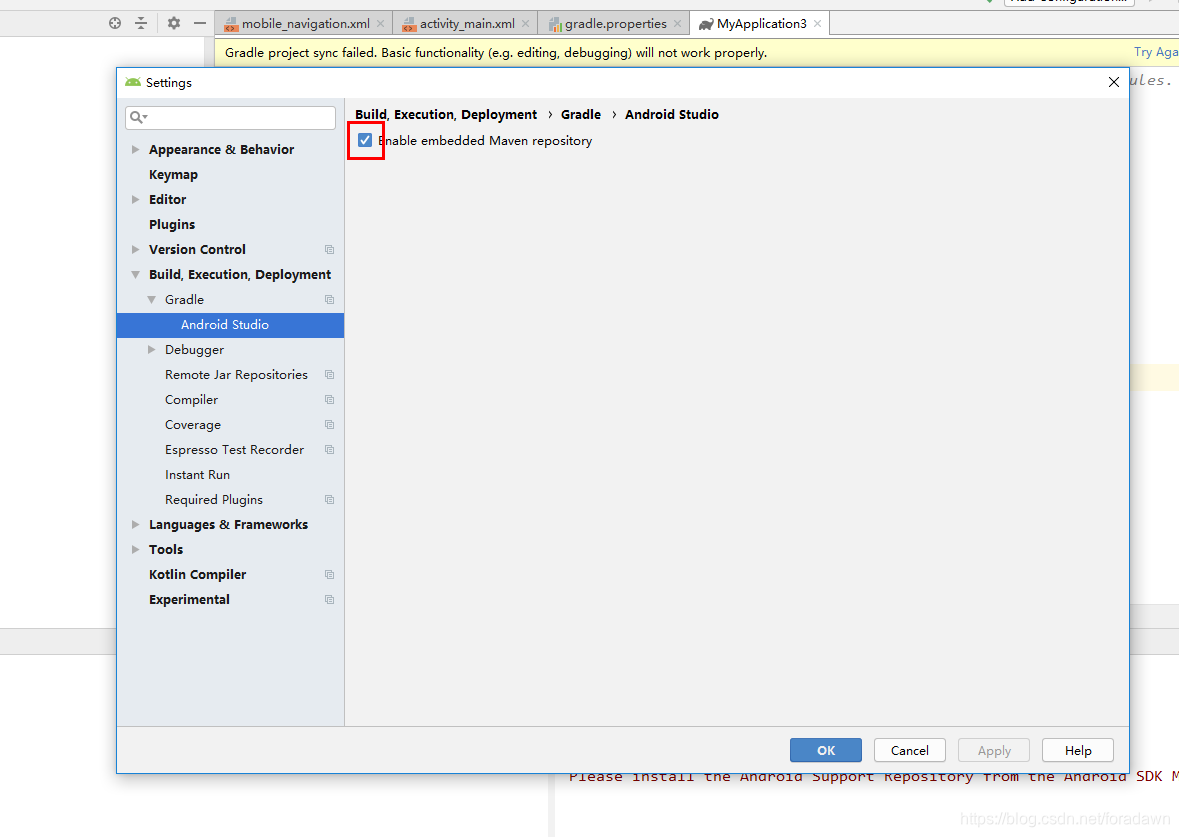Close the MyApplication3 tab
The width and height of the screenshot is (1179, 837).
tap(817, 23)
